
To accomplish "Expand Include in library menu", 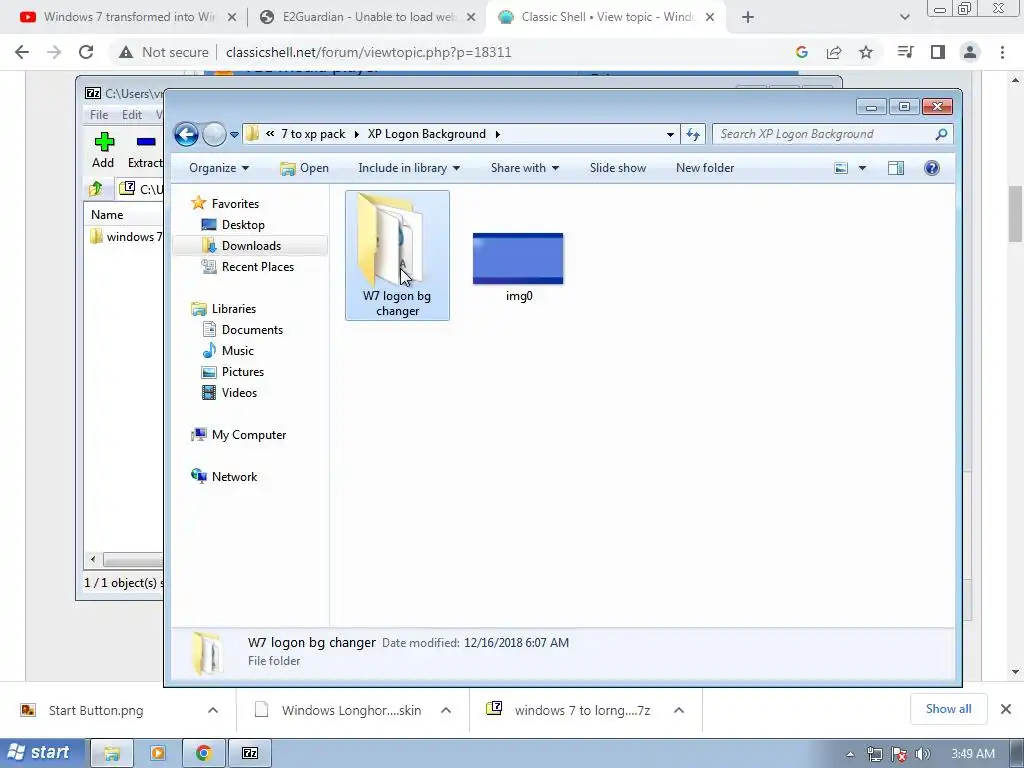I will (409, 168).
